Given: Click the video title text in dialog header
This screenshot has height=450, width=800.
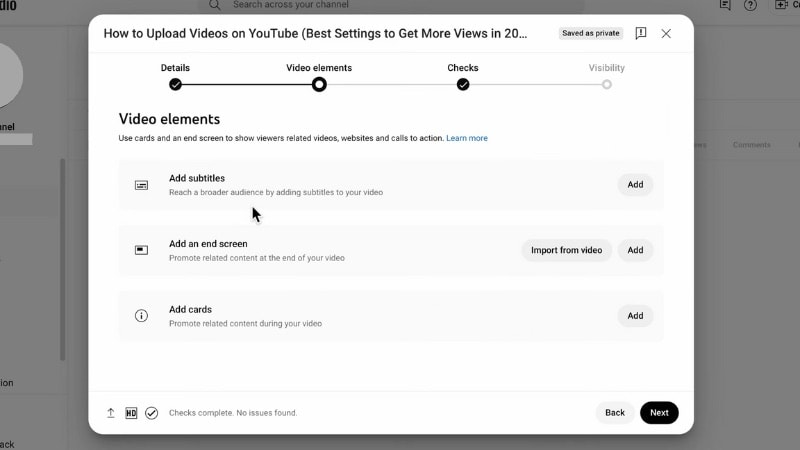Looking at the screenshot, I should coord(315,34).
